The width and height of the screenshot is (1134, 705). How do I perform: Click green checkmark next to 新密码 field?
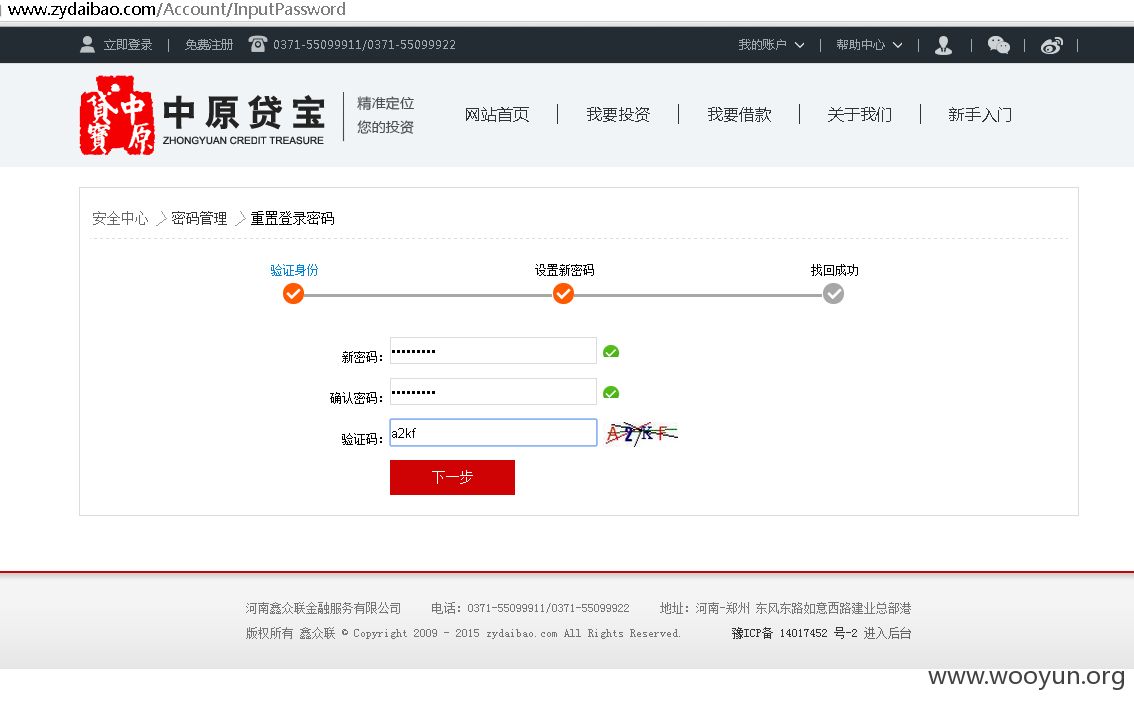611,352
